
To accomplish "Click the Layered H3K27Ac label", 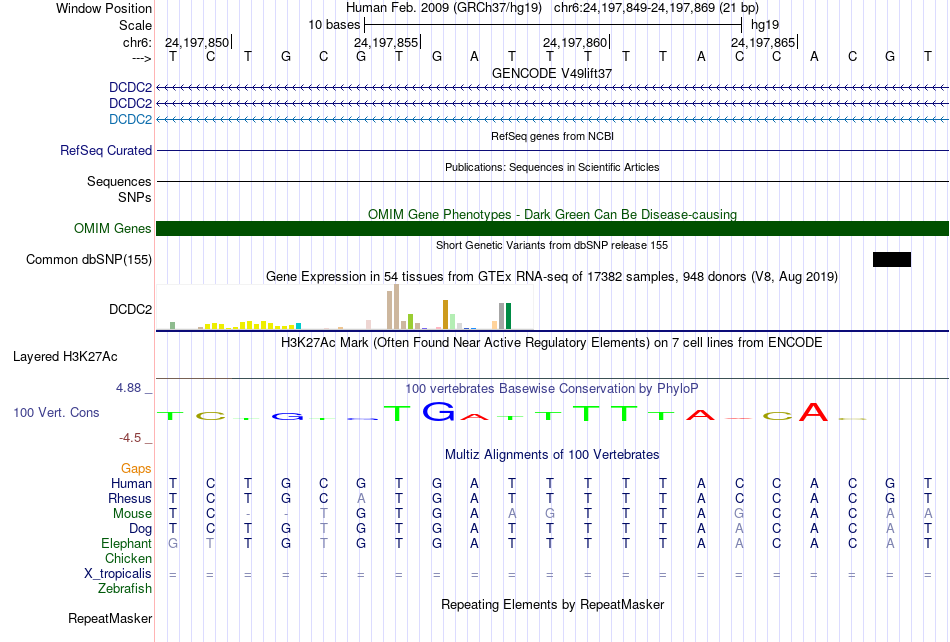I will [x=65, y=357].
